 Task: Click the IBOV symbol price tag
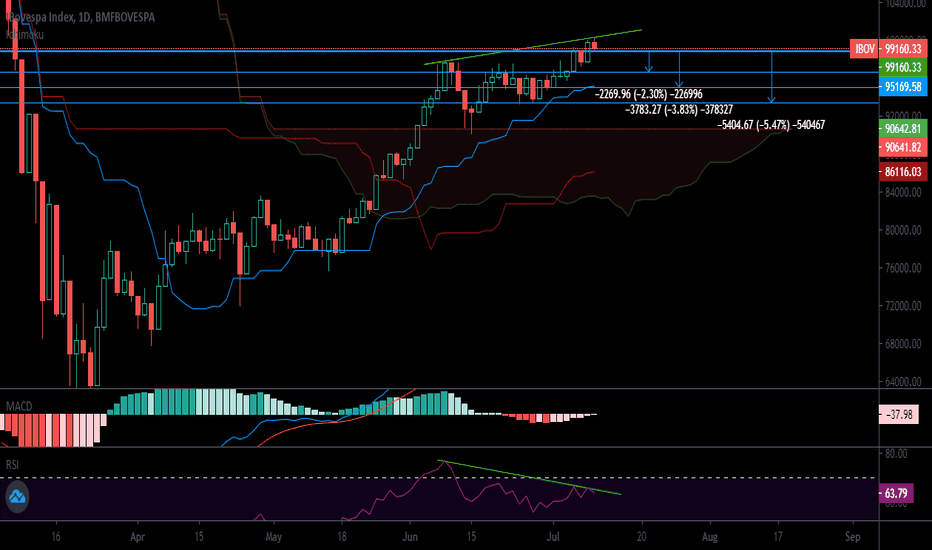coord(864,49)
